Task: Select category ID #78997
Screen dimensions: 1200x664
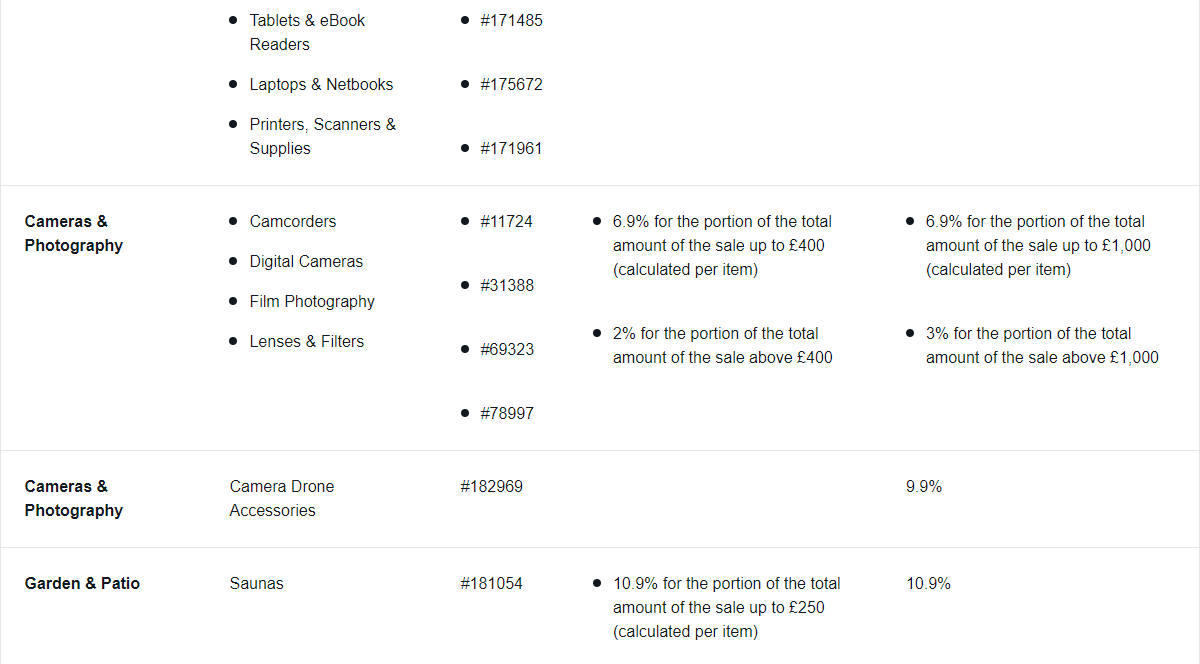Action: [x=507, y=413]
